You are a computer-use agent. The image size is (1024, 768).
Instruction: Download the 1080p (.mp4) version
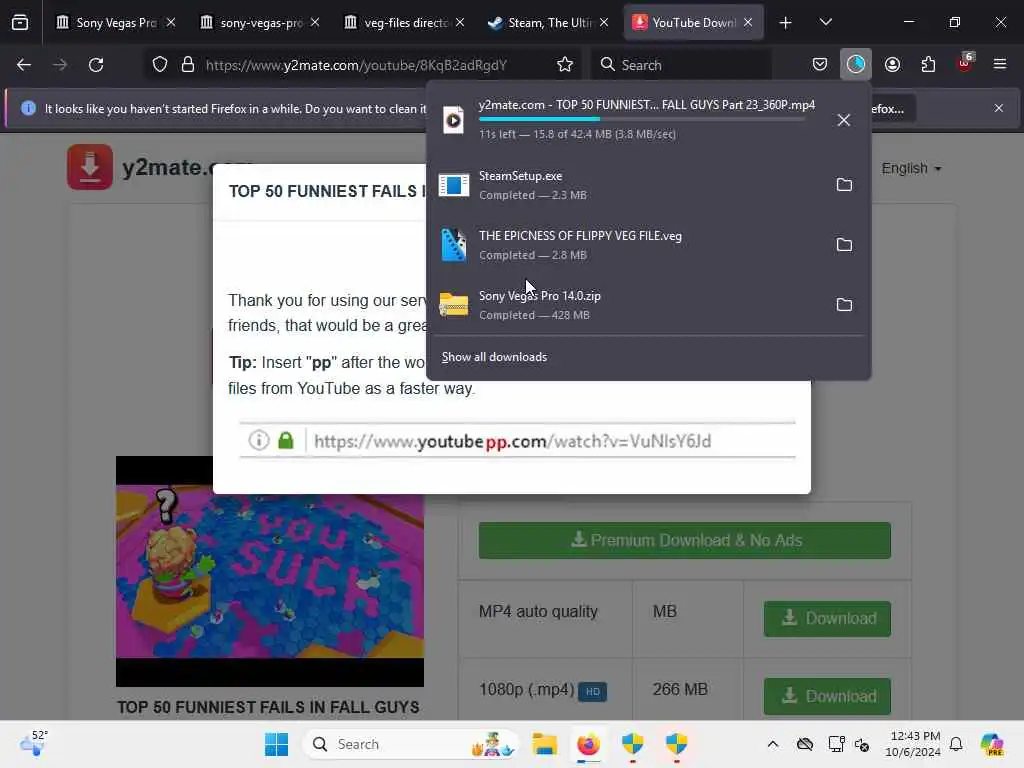(x=827, y=696)
